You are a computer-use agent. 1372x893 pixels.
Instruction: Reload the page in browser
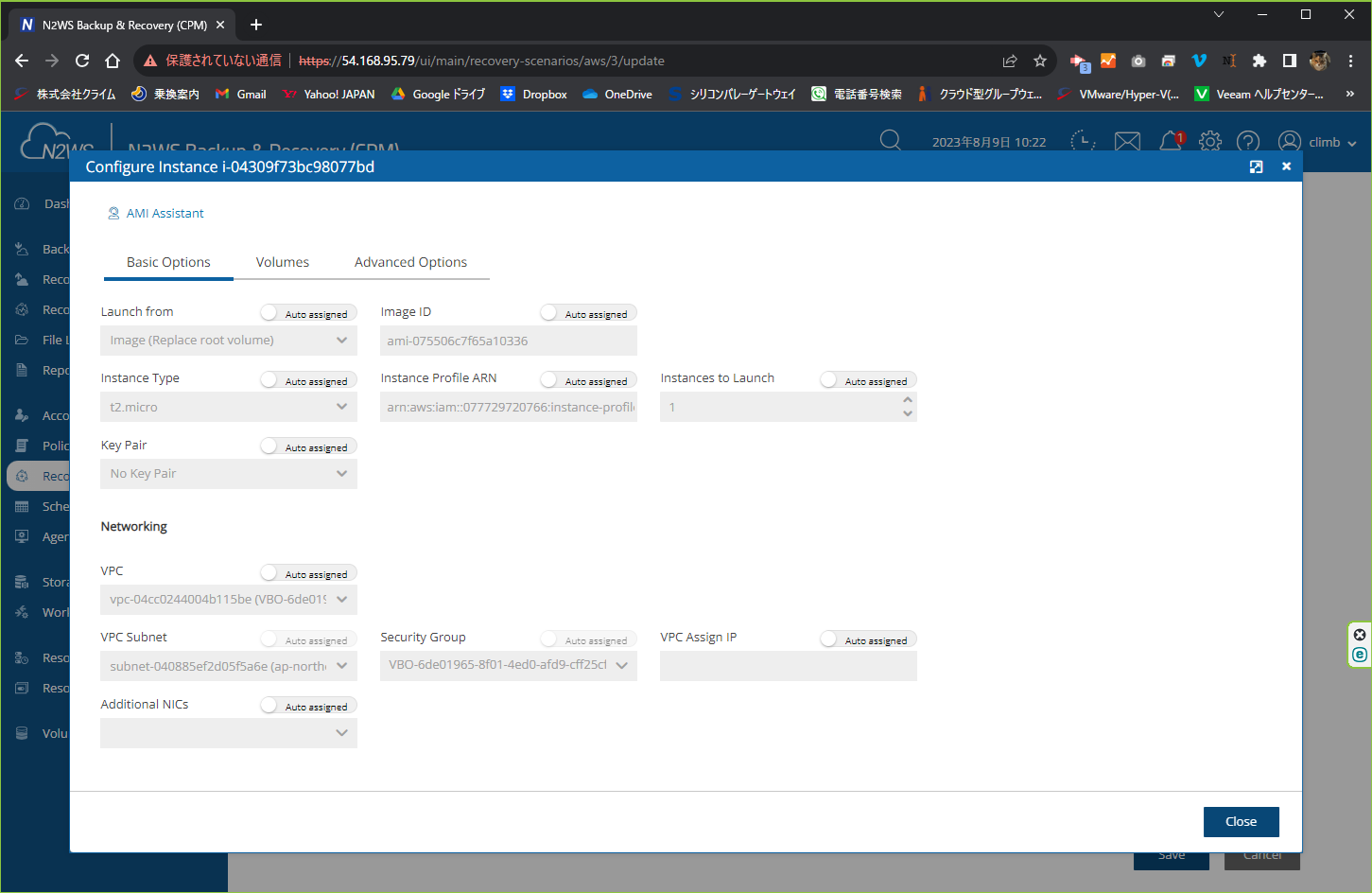82,61
